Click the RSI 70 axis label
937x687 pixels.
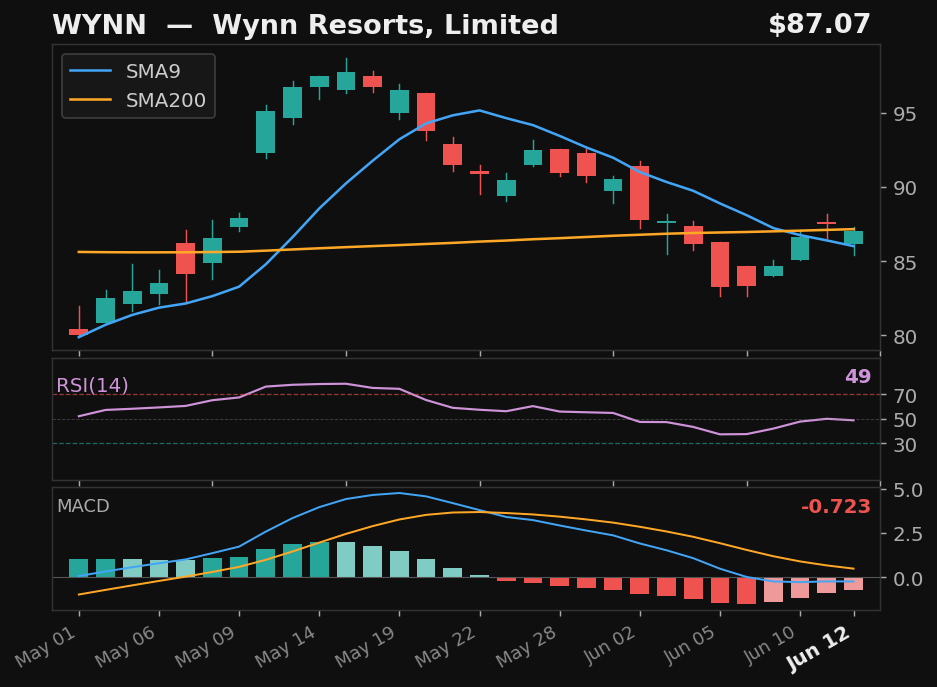[x=905, y=395]
